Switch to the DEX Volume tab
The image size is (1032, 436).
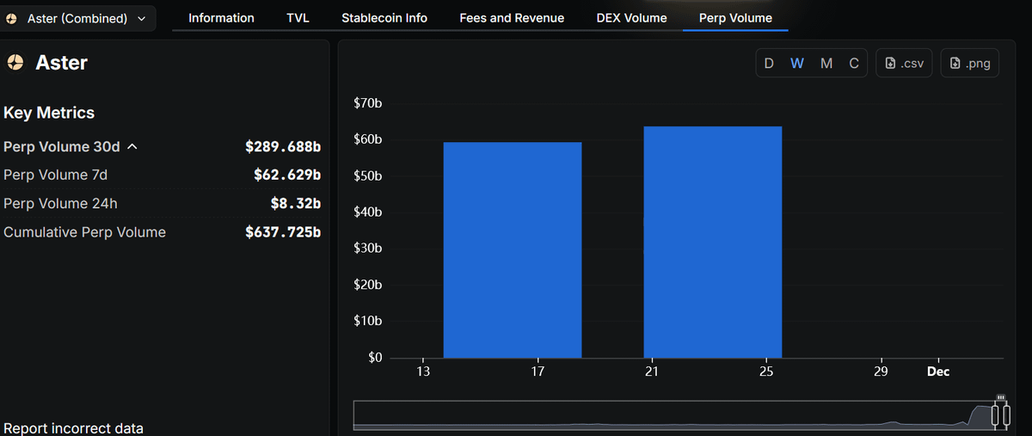[x=631, y=18]
